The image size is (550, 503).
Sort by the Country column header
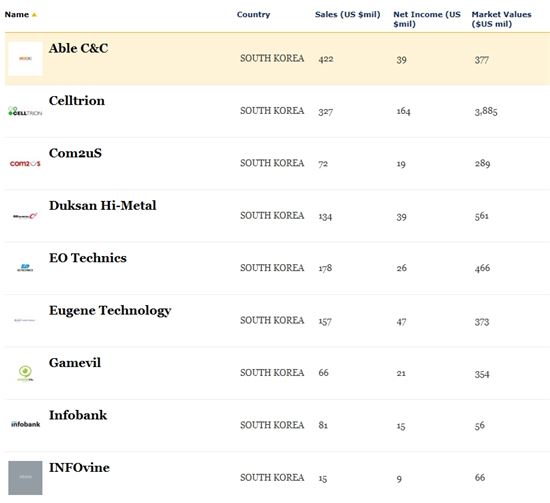pyautogui.click(x=253, y=15)
